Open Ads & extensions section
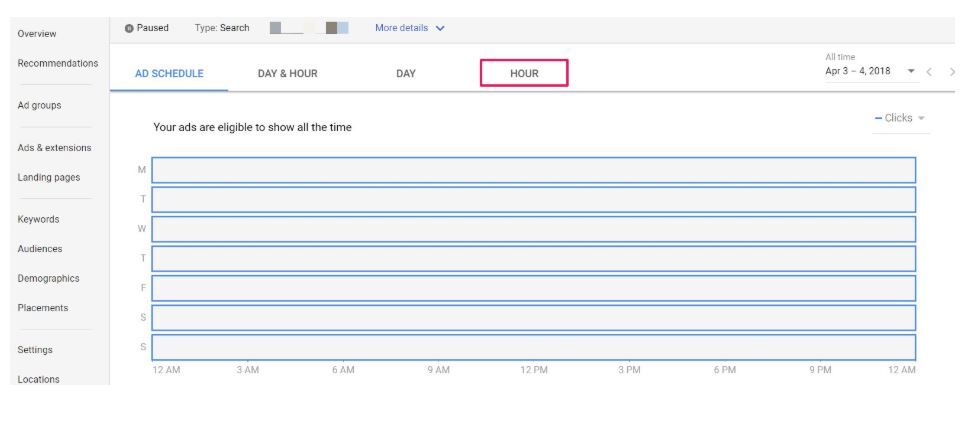 [54, 148]
